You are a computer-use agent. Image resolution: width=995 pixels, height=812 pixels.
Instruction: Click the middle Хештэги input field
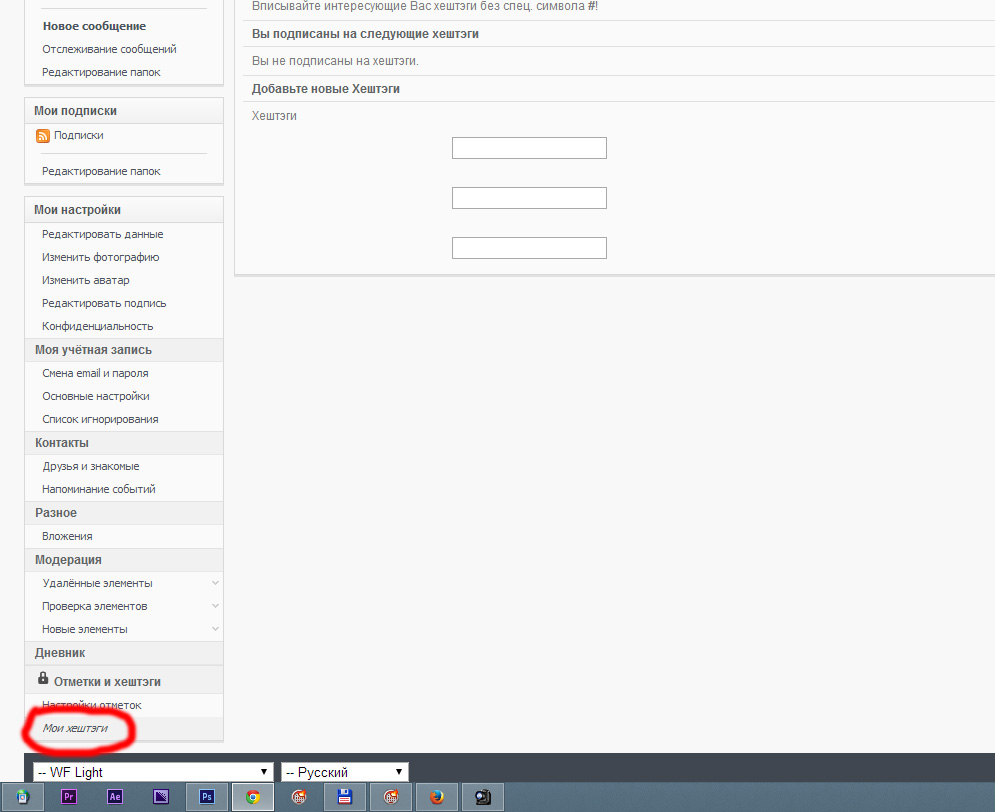pos(529,198)
